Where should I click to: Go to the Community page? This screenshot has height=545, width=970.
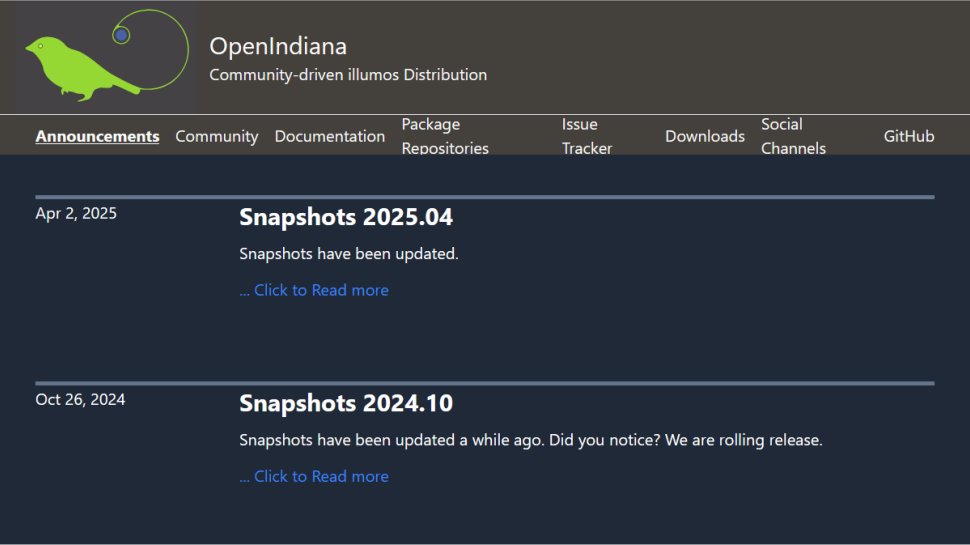pos(217,136)
